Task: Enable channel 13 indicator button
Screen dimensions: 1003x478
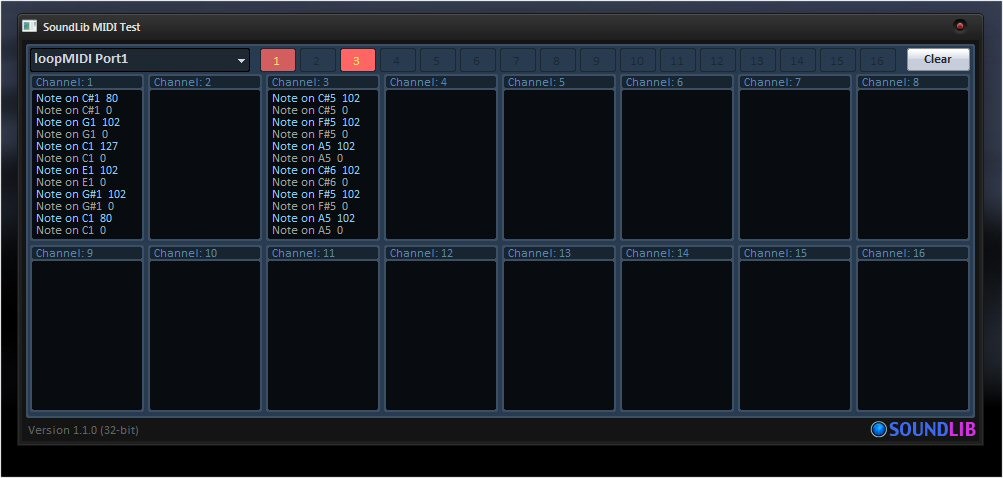Action: coord(757,60)
